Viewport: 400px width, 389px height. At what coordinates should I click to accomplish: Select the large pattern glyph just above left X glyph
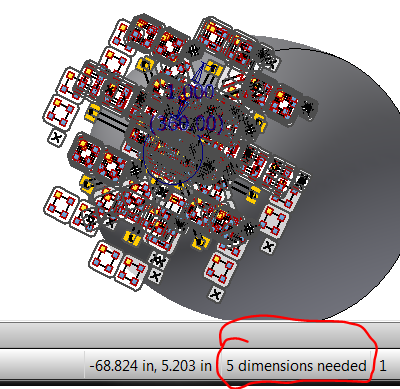pyautogui.click(x=61, y=111)
